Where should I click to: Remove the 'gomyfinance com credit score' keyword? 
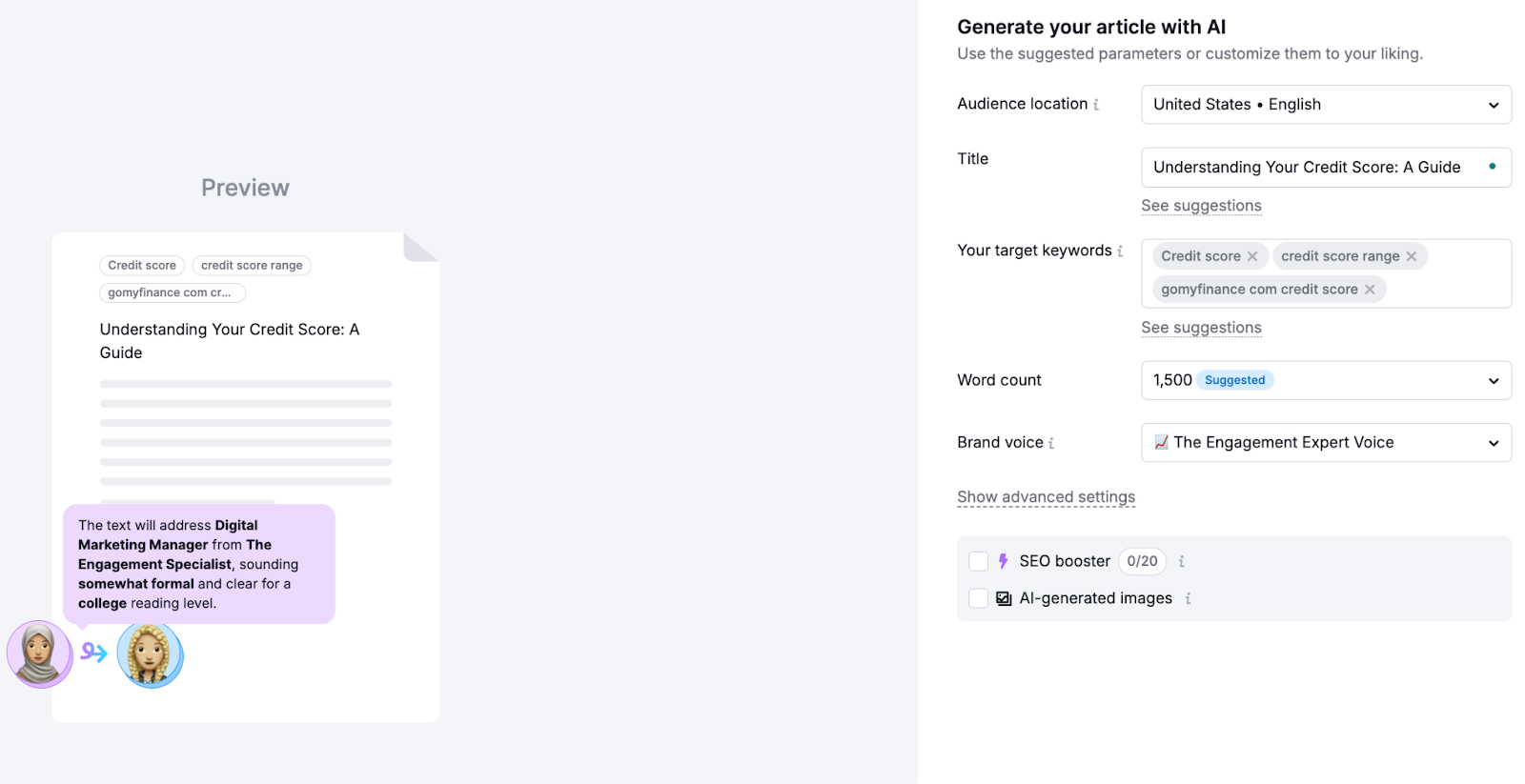pyautogui.click(x=1370, y=290)
